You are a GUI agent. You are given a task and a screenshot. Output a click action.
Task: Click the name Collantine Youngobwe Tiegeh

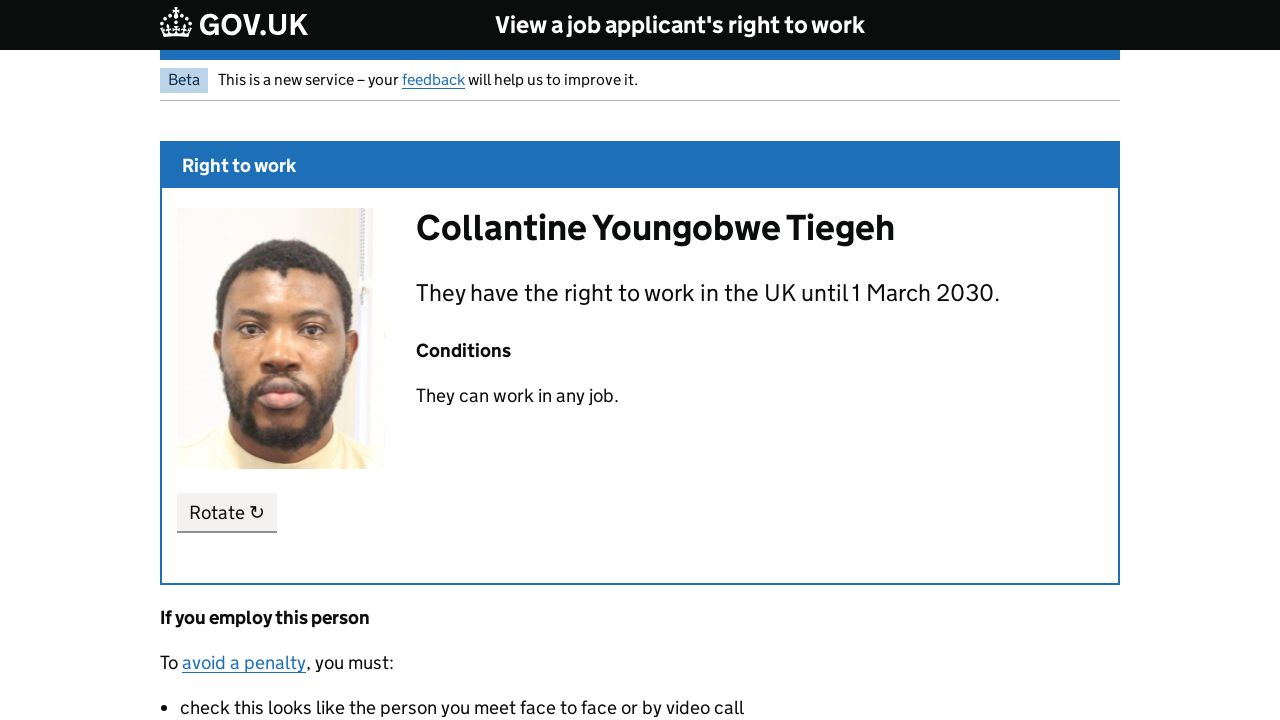tap(655, 228)
